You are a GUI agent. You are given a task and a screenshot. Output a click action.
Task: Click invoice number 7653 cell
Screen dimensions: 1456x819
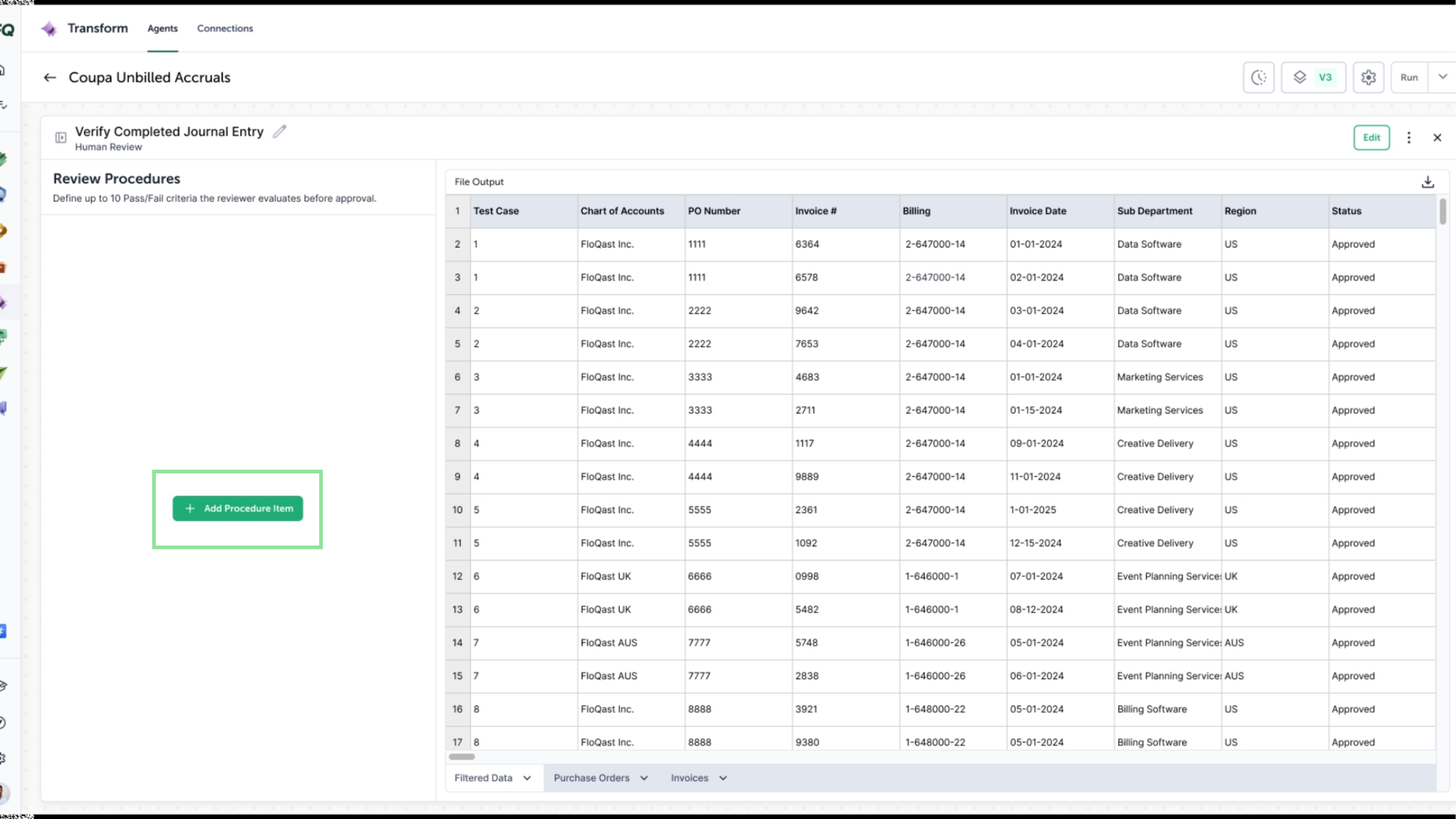tap(846, 344)
